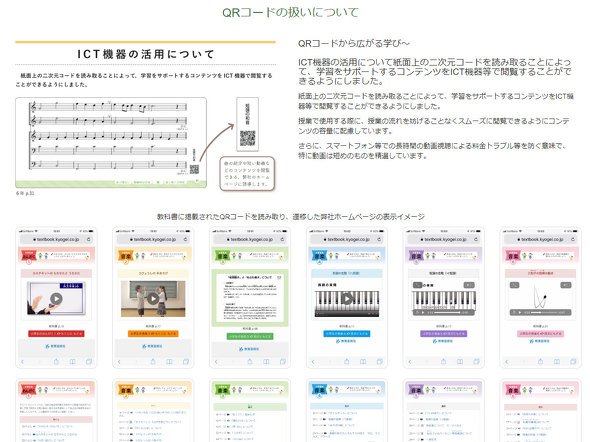590x442 pixels.
Task: Click the textbook.kyogei.co.jp address bar in the pink phone
Action: tap(540, 239)
